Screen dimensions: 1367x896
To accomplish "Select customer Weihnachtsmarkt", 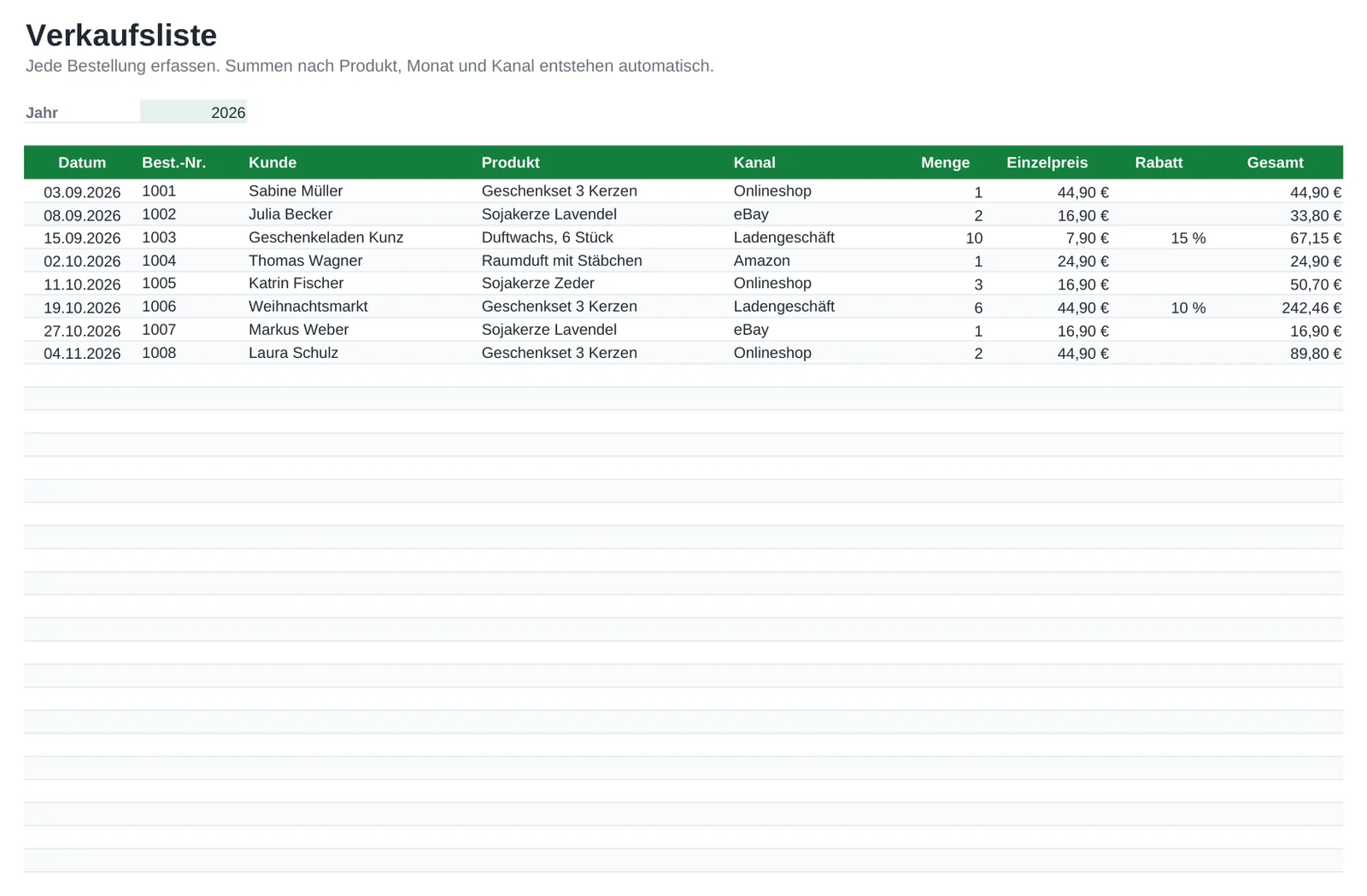I will click(x=308, y=307).
